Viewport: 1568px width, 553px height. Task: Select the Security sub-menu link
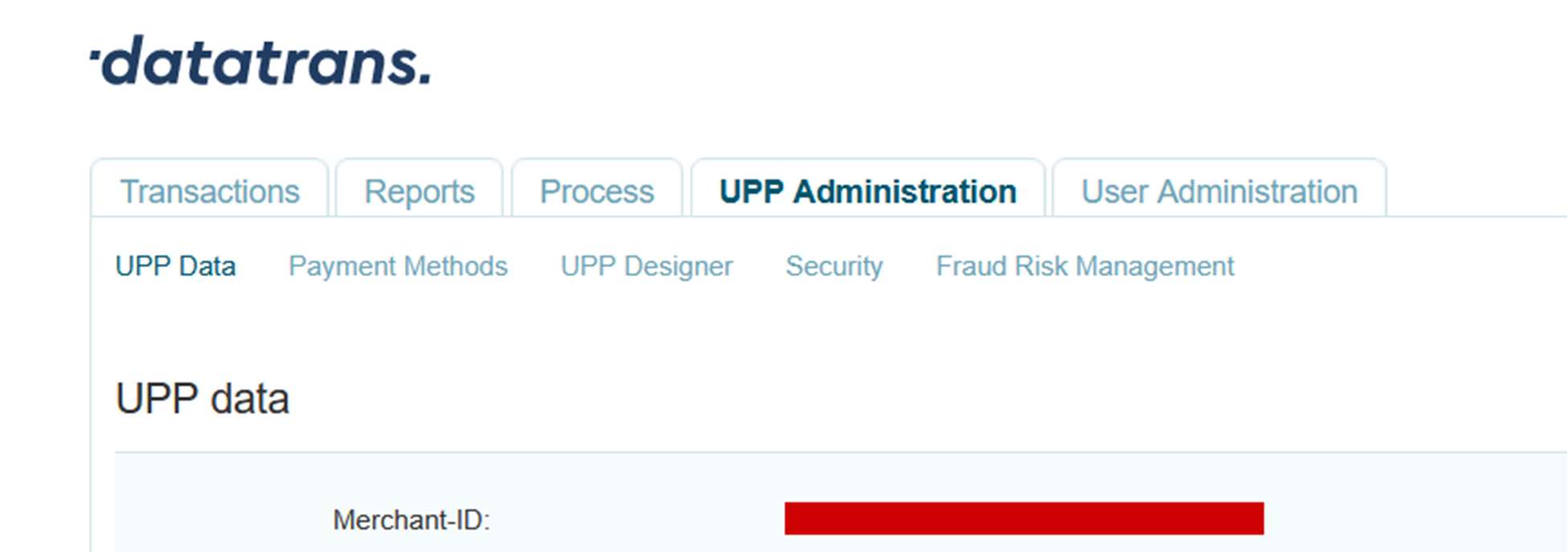pos(834,266)
